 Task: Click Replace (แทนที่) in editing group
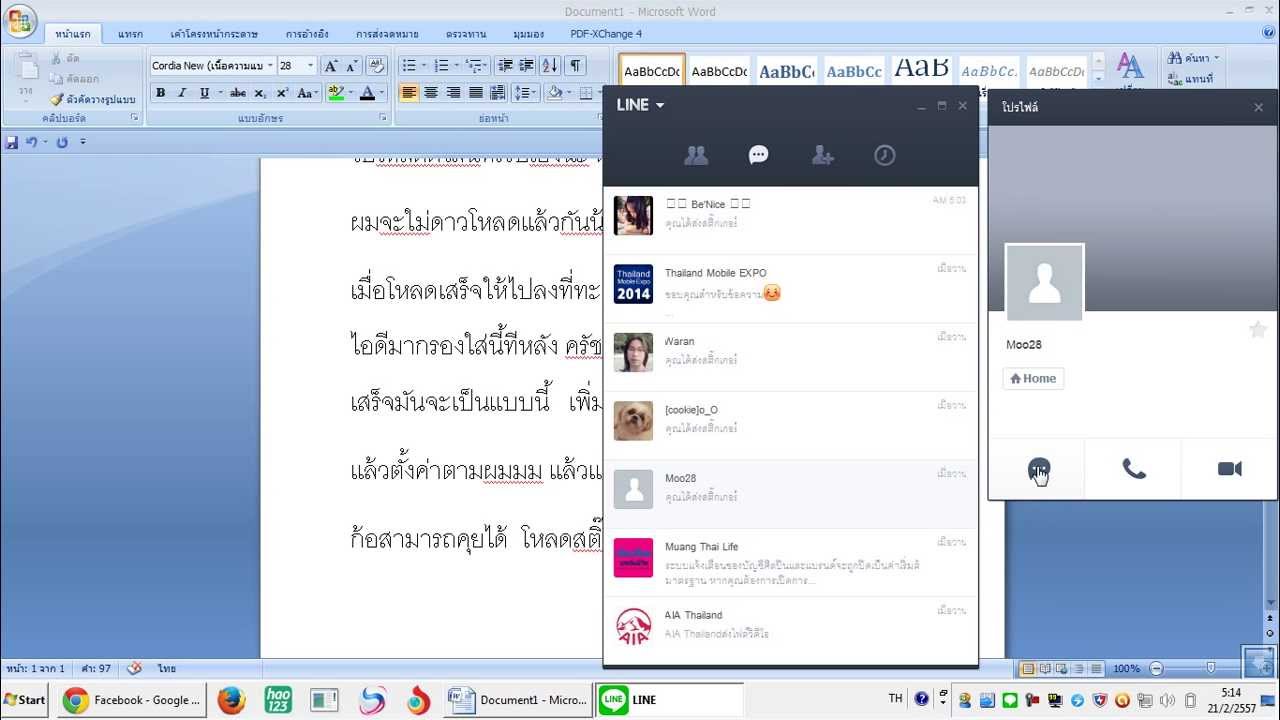(1190, 78)
